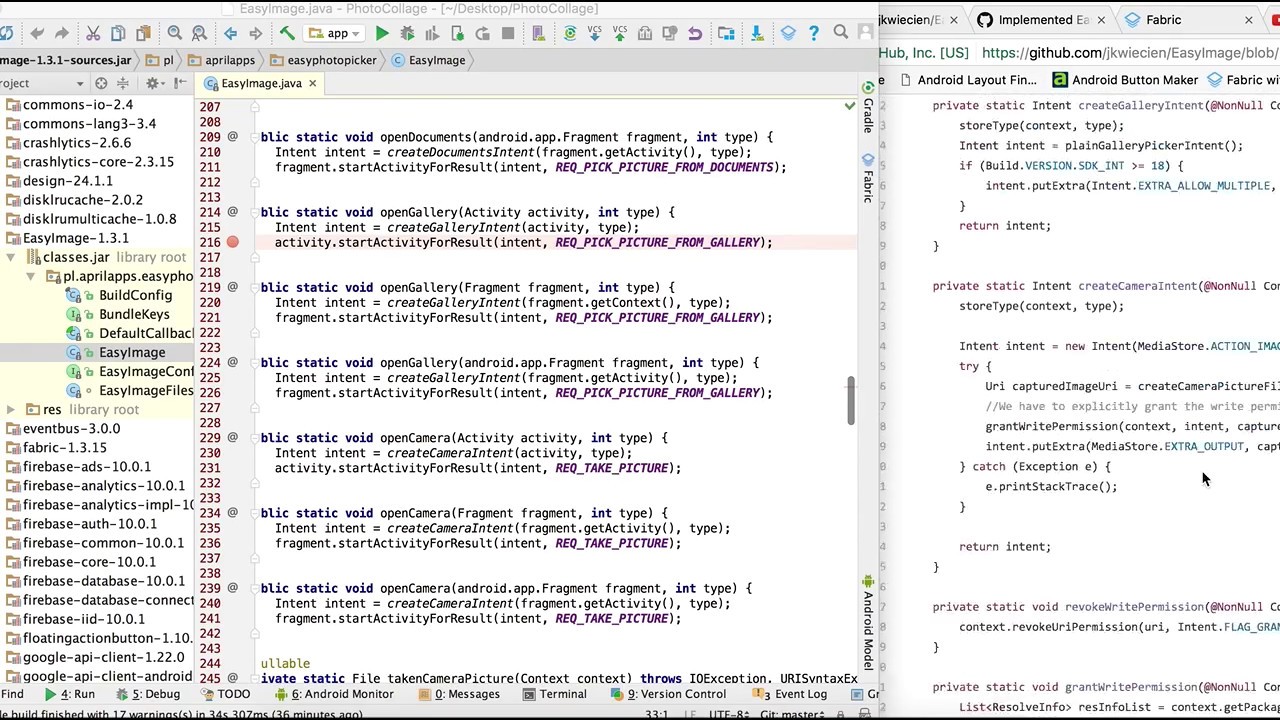Viewport: 1280px width, 720px height.
Task: Click the Revert purple arrow icon
Action: [x=695, y=33]
